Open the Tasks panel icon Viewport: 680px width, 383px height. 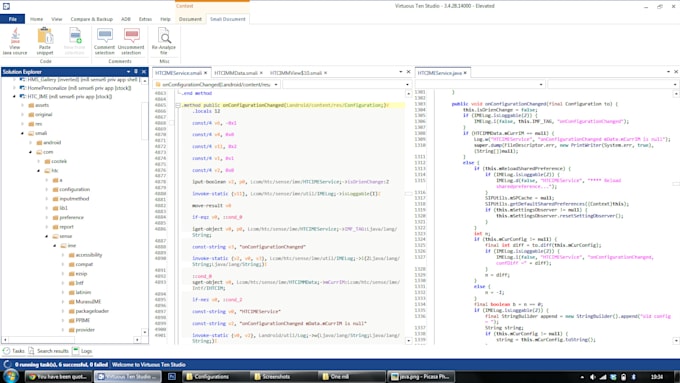7,351
